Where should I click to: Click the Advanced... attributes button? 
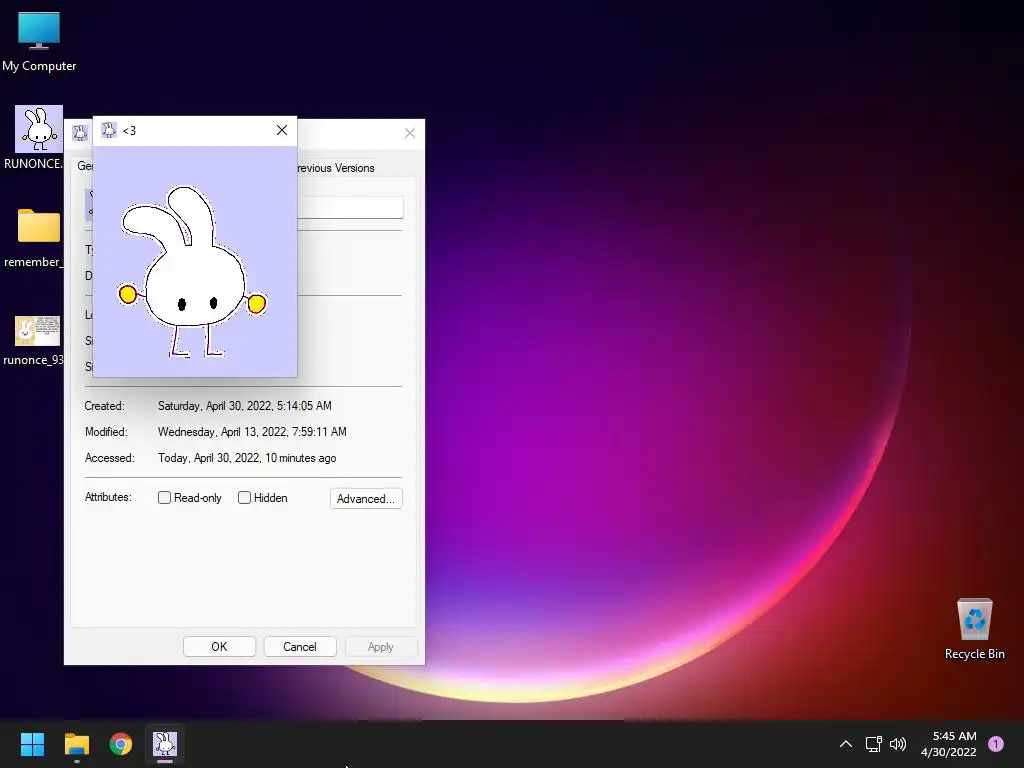(366, 498)
